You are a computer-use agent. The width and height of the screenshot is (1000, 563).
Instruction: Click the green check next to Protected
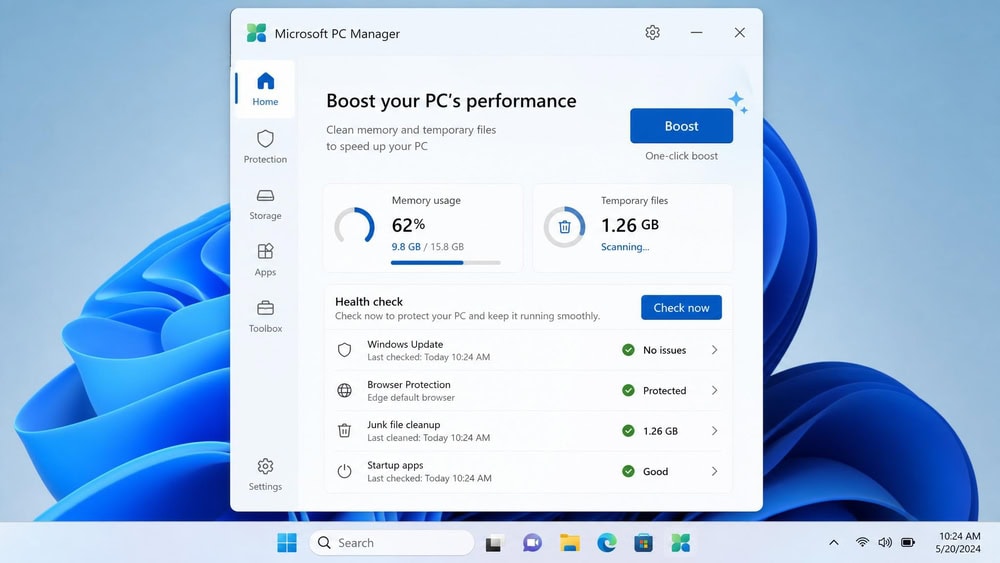628,390
